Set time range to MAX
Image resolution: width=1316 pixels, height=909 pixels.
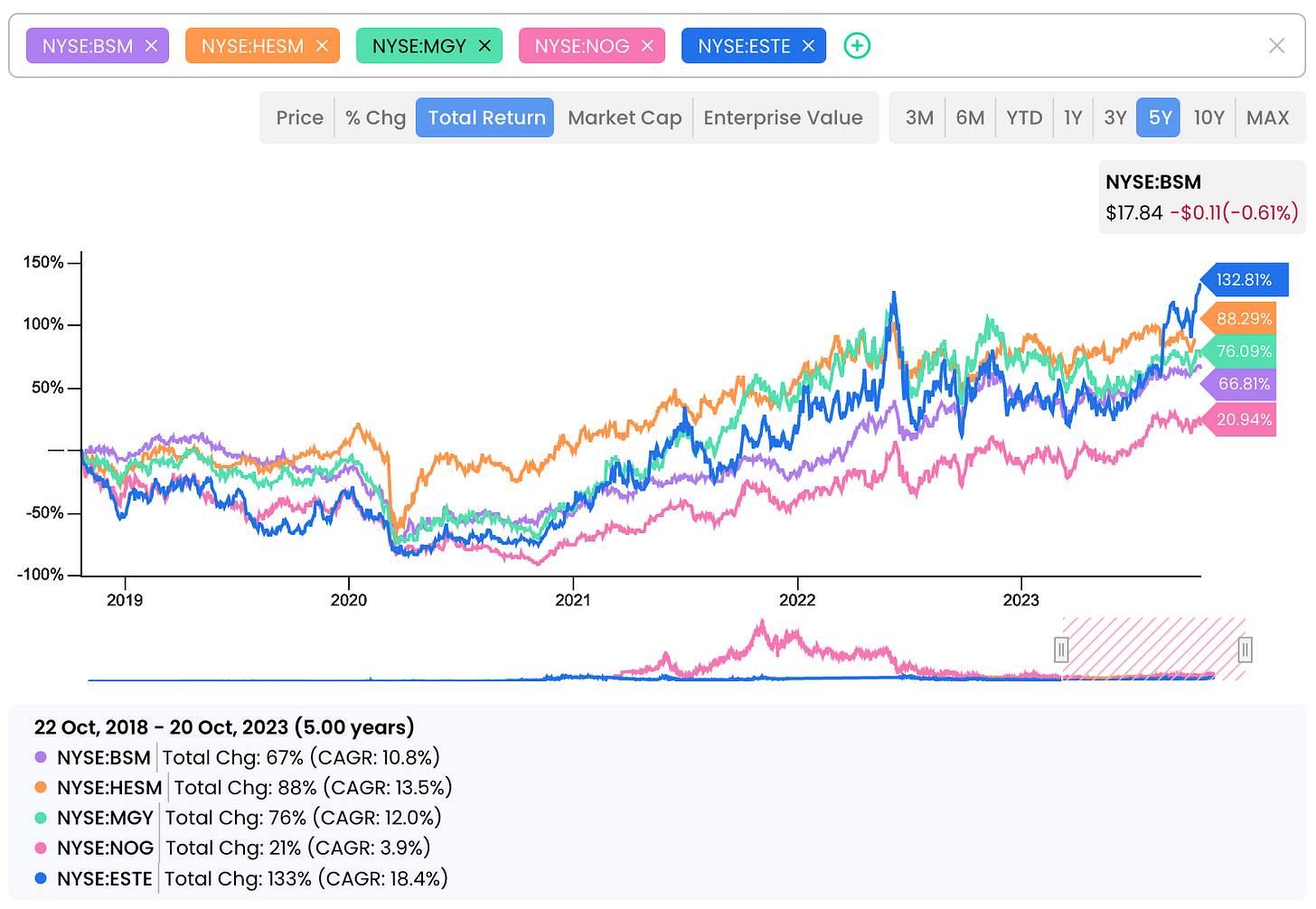(1267, 117)
